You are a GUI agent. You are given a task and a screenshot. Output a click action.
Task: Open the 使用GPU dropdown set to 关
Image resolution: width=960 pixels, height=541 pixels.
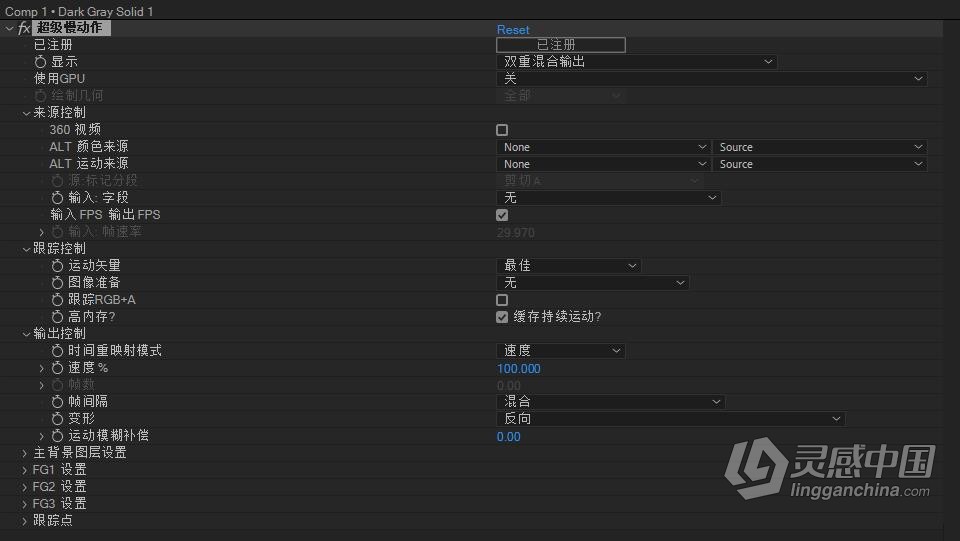[711, 78]
